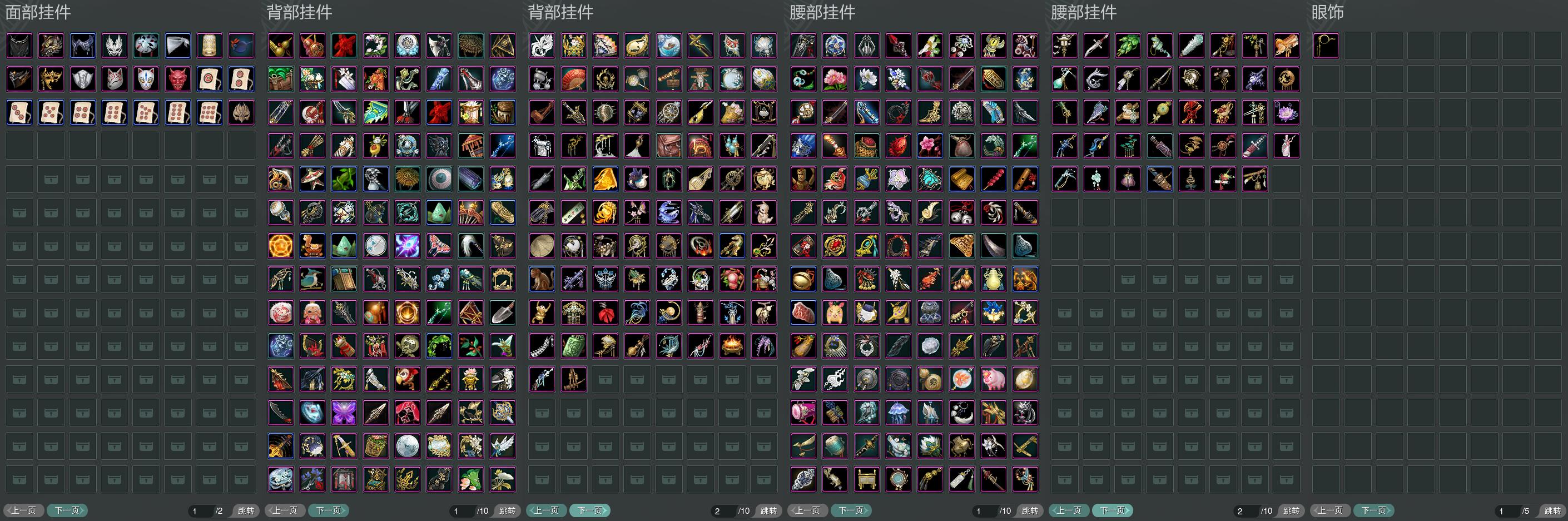Screen dimensions: 1568x521
Task: Select the pink pig waist pendant
Action: (x=994, y=379)
